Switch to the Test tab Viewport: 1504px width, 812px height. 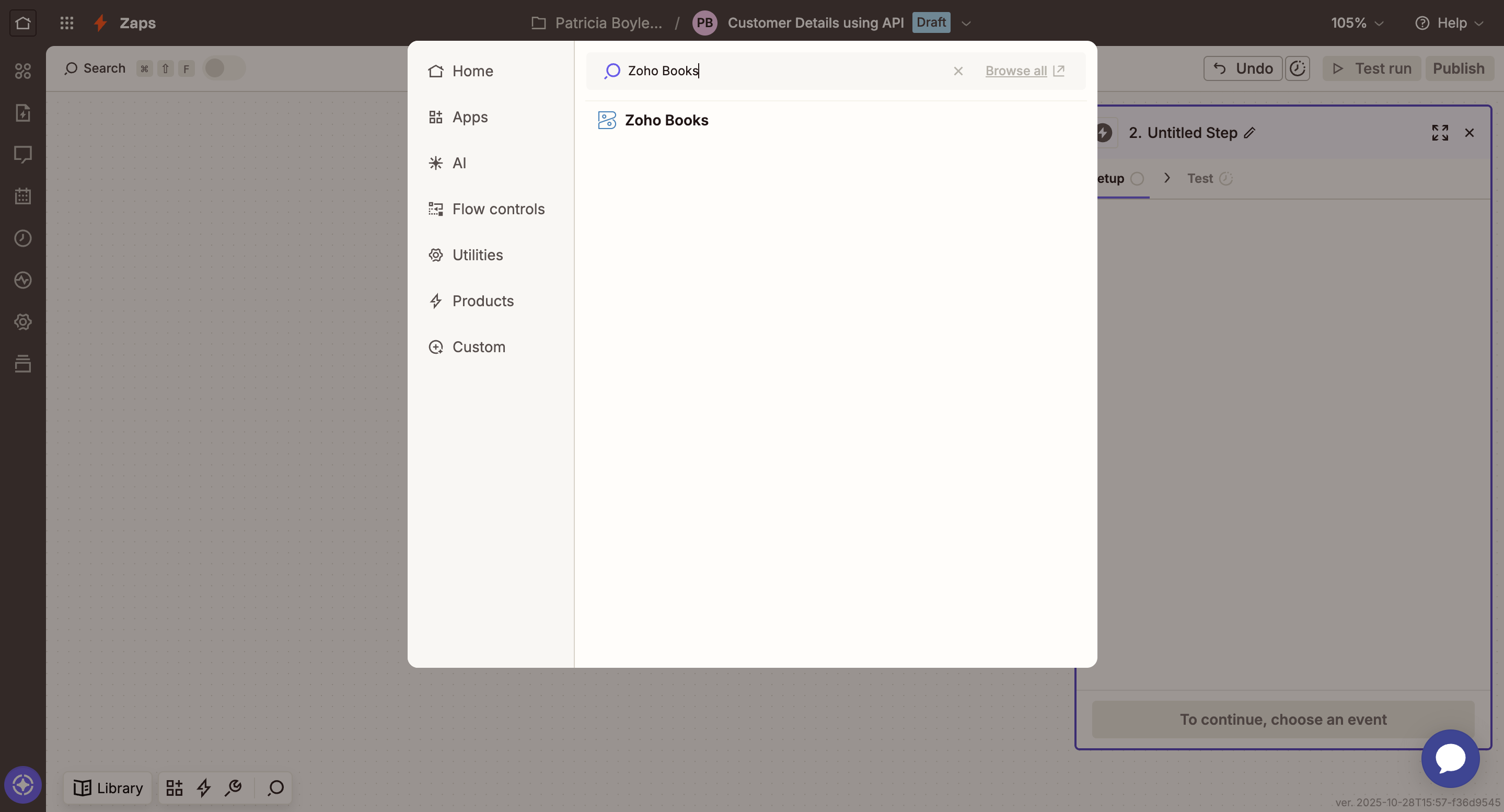pyautogui.click(x=1200, y=178)
